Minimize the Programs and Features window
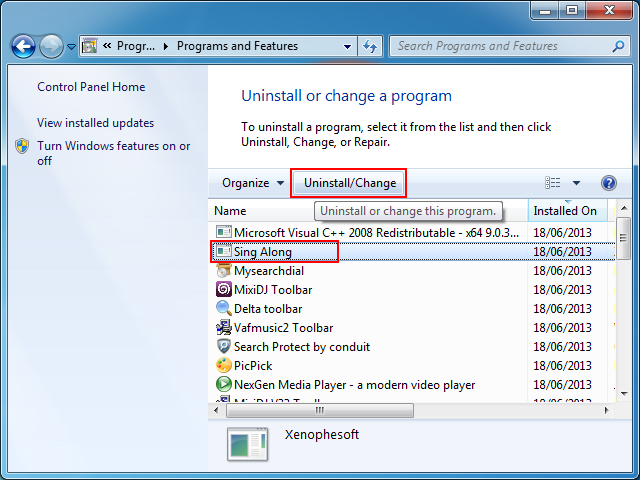This screenshot has width=640, height=480. (544, 10)
